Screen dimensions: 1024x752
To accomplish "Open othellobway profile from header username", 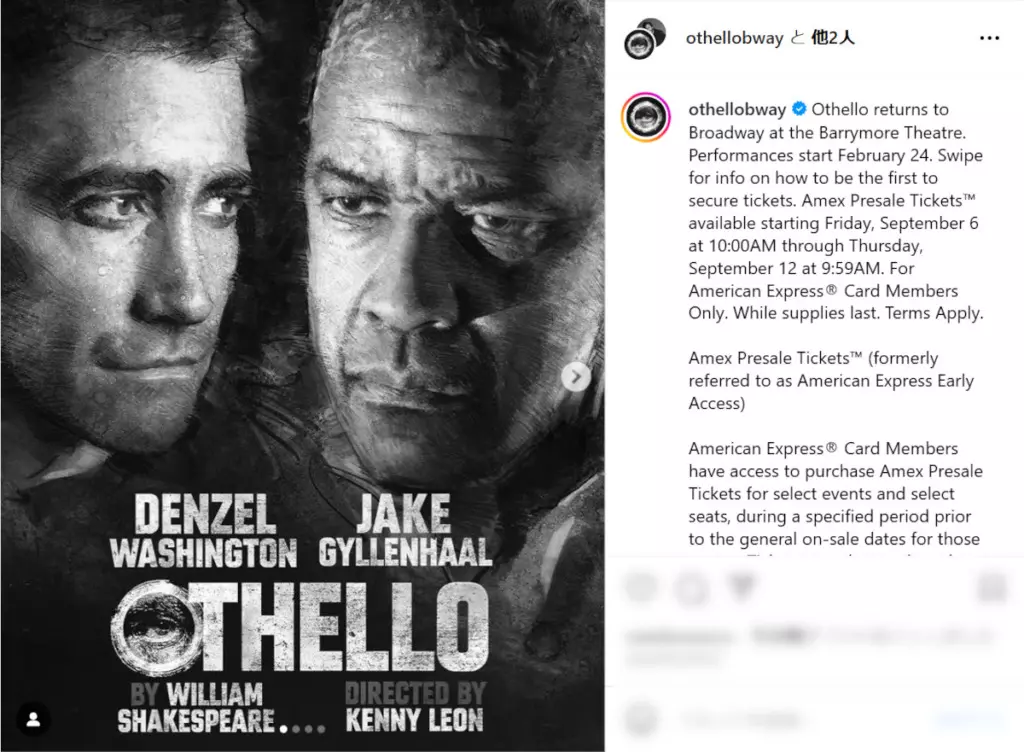I will pos(734,39).
